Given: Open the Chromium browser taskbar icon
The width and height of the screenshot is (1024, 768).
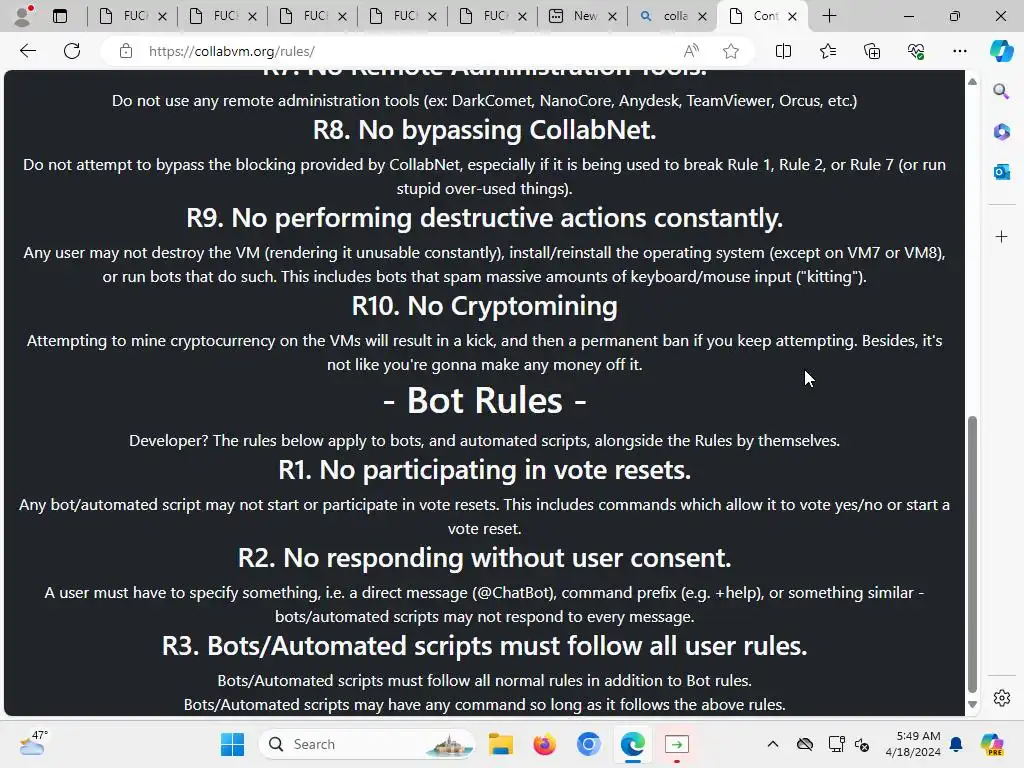Looking at the screenshot, I should coord(588,744).
